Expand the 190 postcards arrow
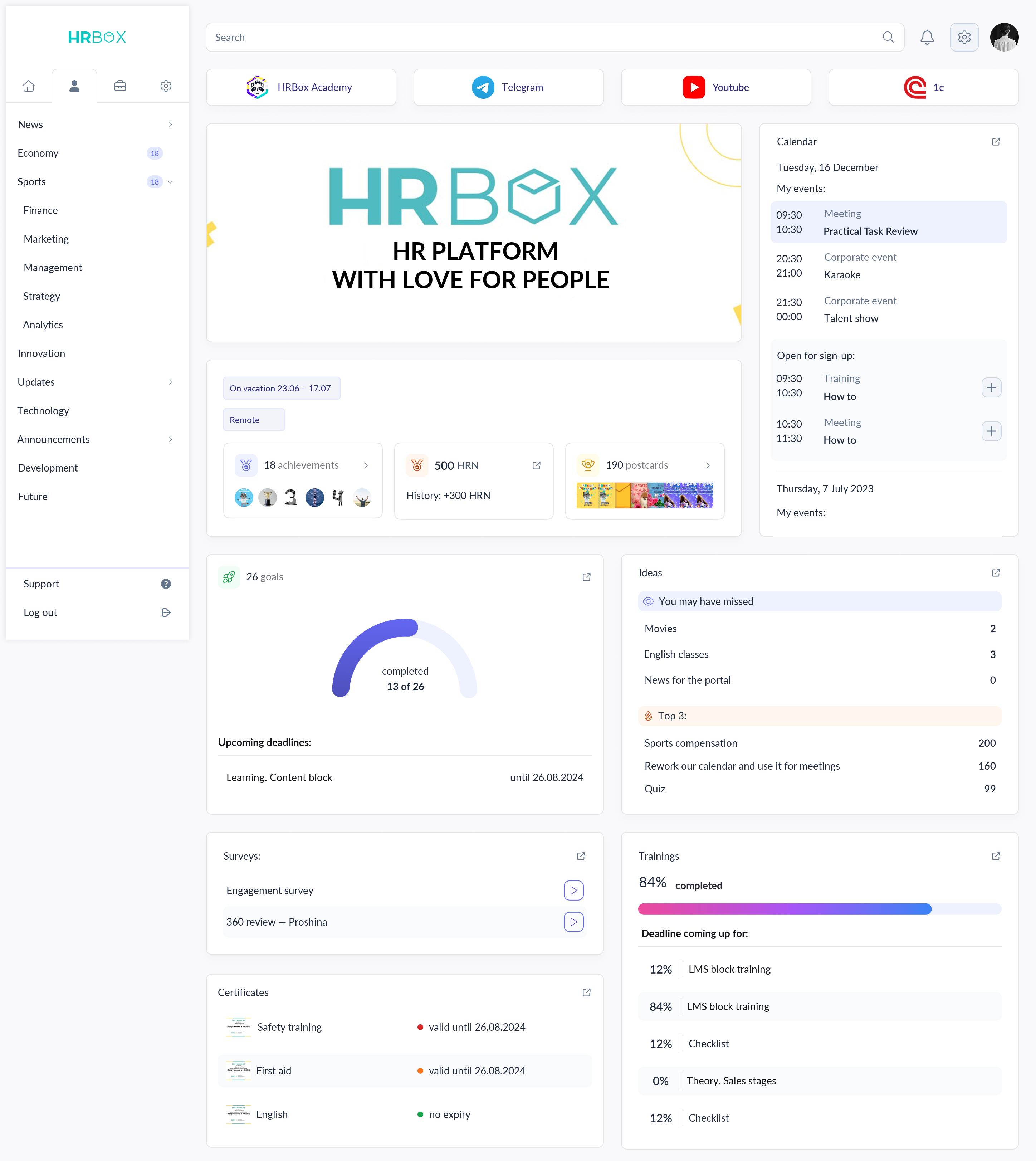 708,466
